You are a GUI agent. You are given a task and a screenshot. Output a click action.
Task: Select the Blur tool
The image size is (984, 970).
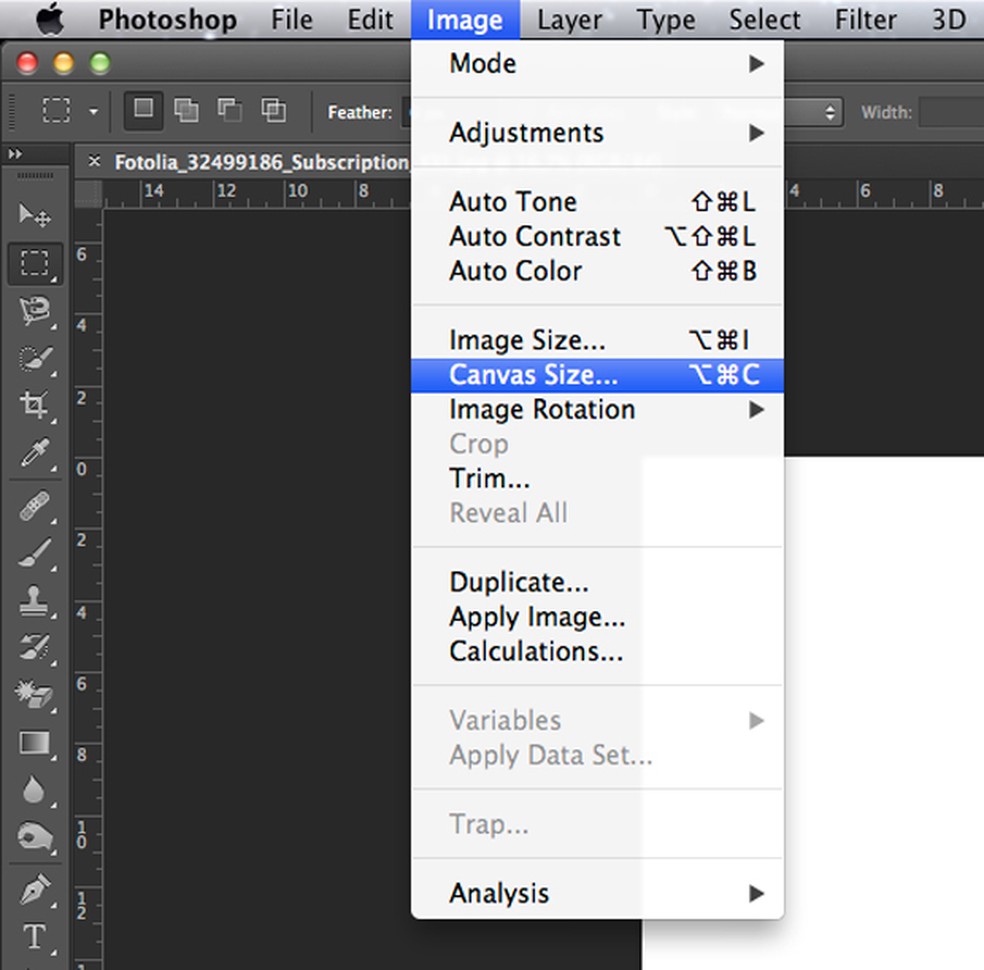tap(35, 789)
